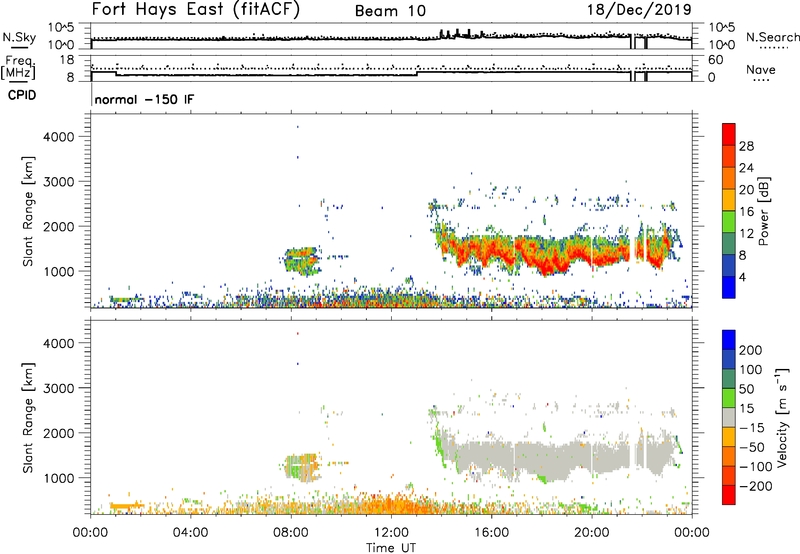The image size is (800, 554).
Task: Click the '3000' tick on the velocity plot
Action: [x=58, y=388]
